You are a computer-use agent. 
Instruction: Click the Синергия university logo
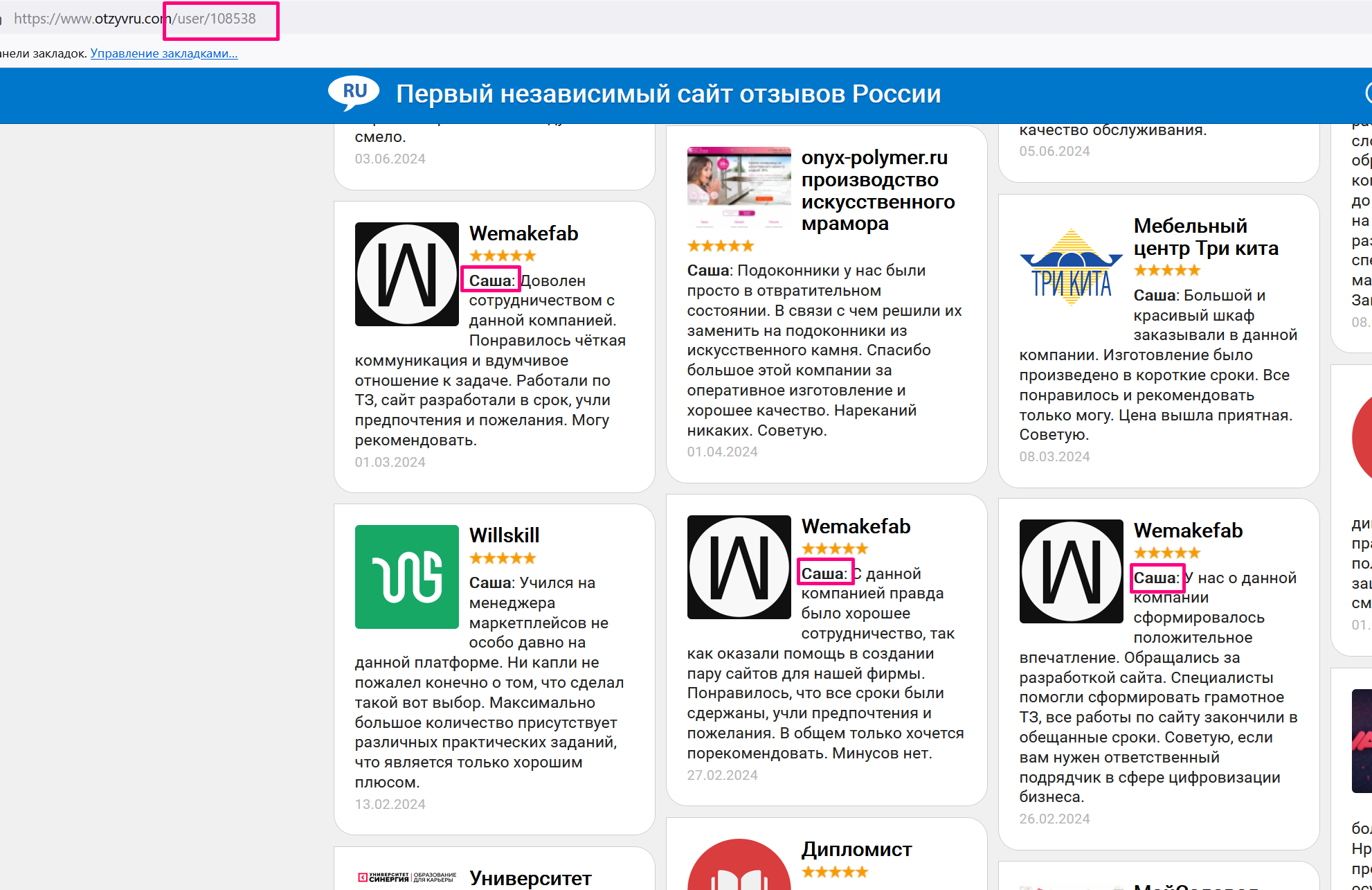[406, 878]
